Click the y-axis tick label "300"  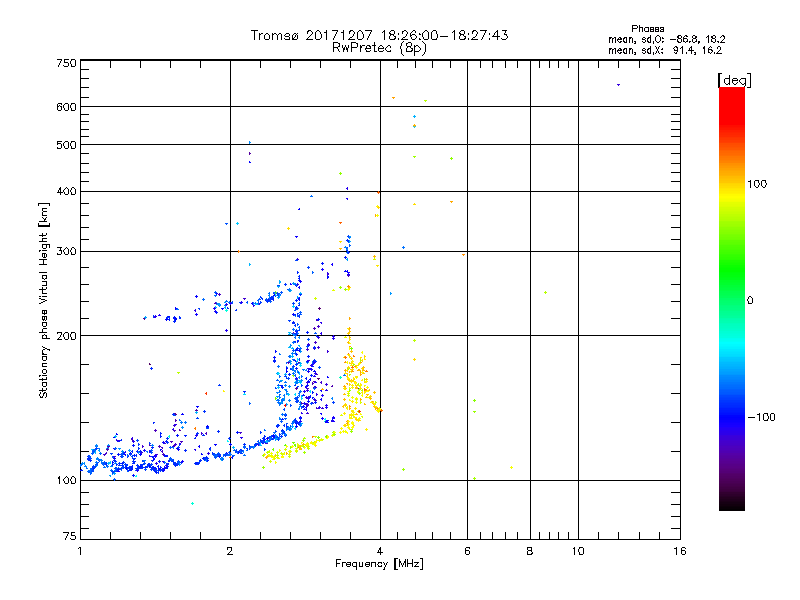[66, 252]
